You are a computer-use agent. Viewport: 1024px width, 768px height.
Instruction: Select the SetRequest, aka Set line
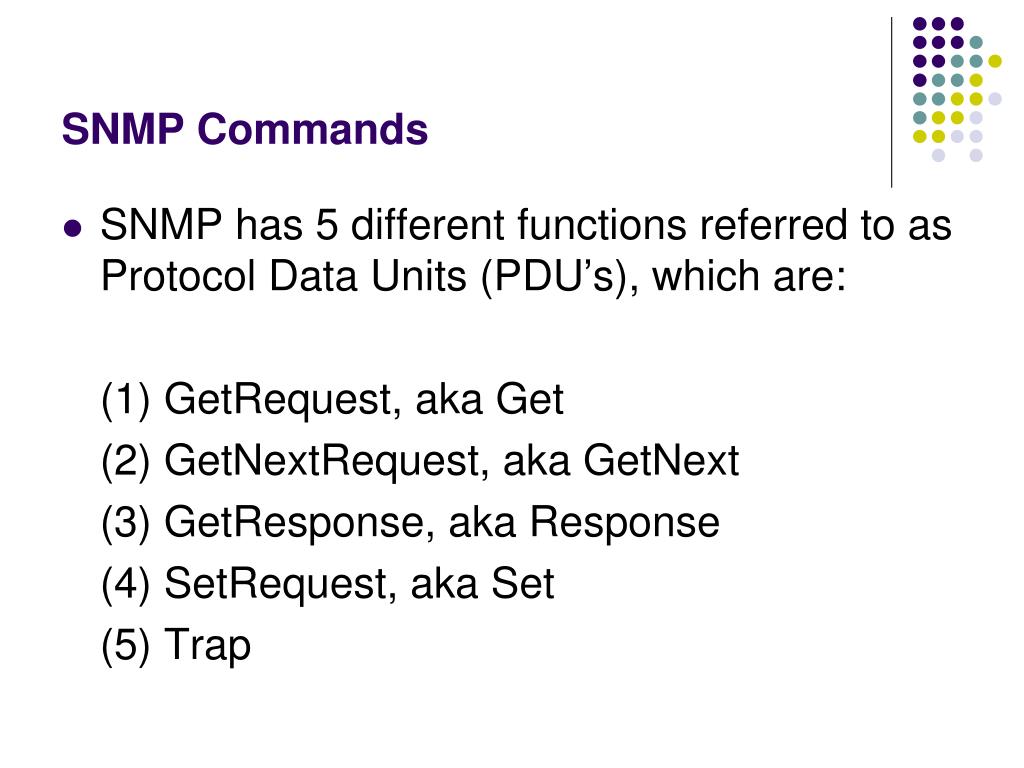pos(327,584)
